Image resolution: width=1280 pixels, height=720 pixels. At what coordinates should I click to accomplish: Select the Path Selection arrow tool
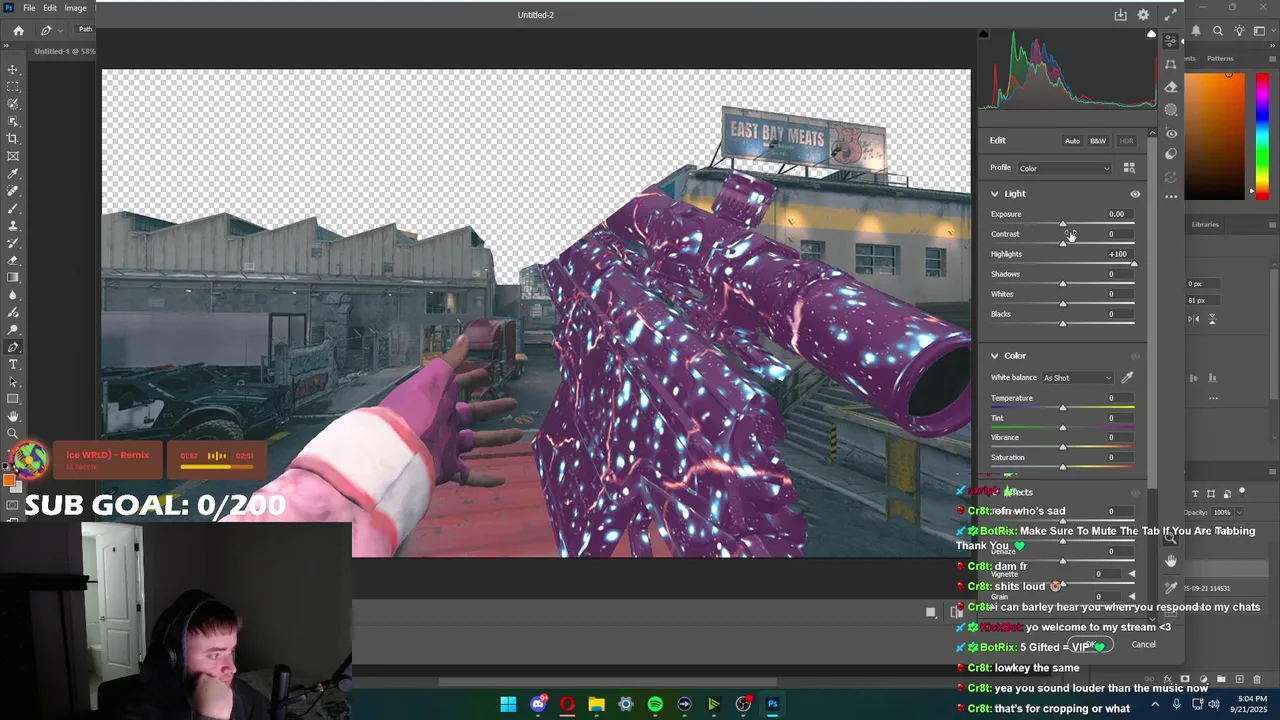click(x=13, y=382)
